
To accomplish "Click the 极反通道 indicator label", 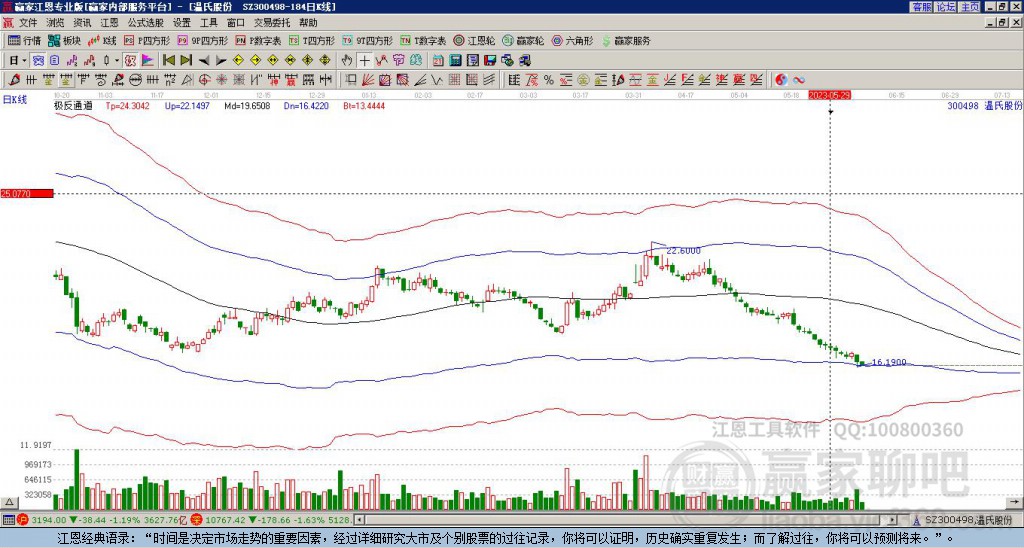I will tap(73, 105).
